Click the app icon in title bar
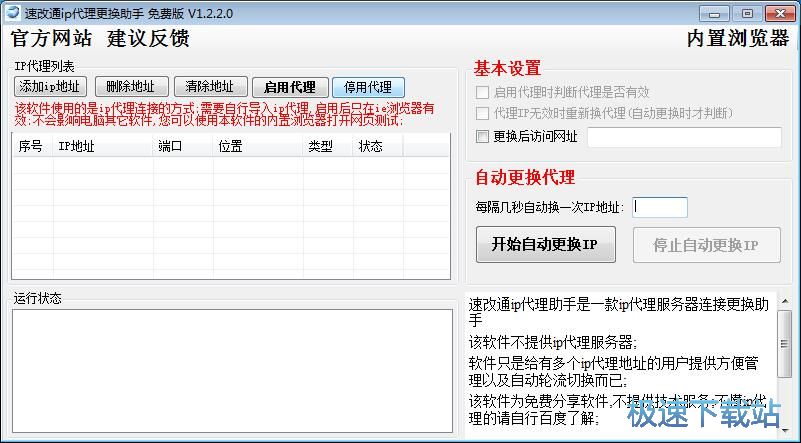 pos(12,12)
